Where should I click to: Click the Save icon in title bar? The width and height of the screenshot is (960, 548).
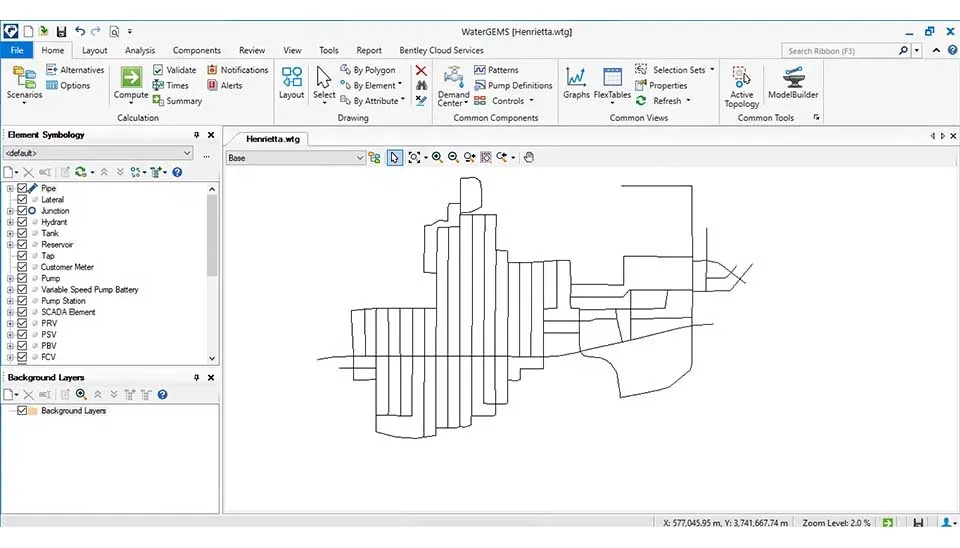tap(61, 31)
